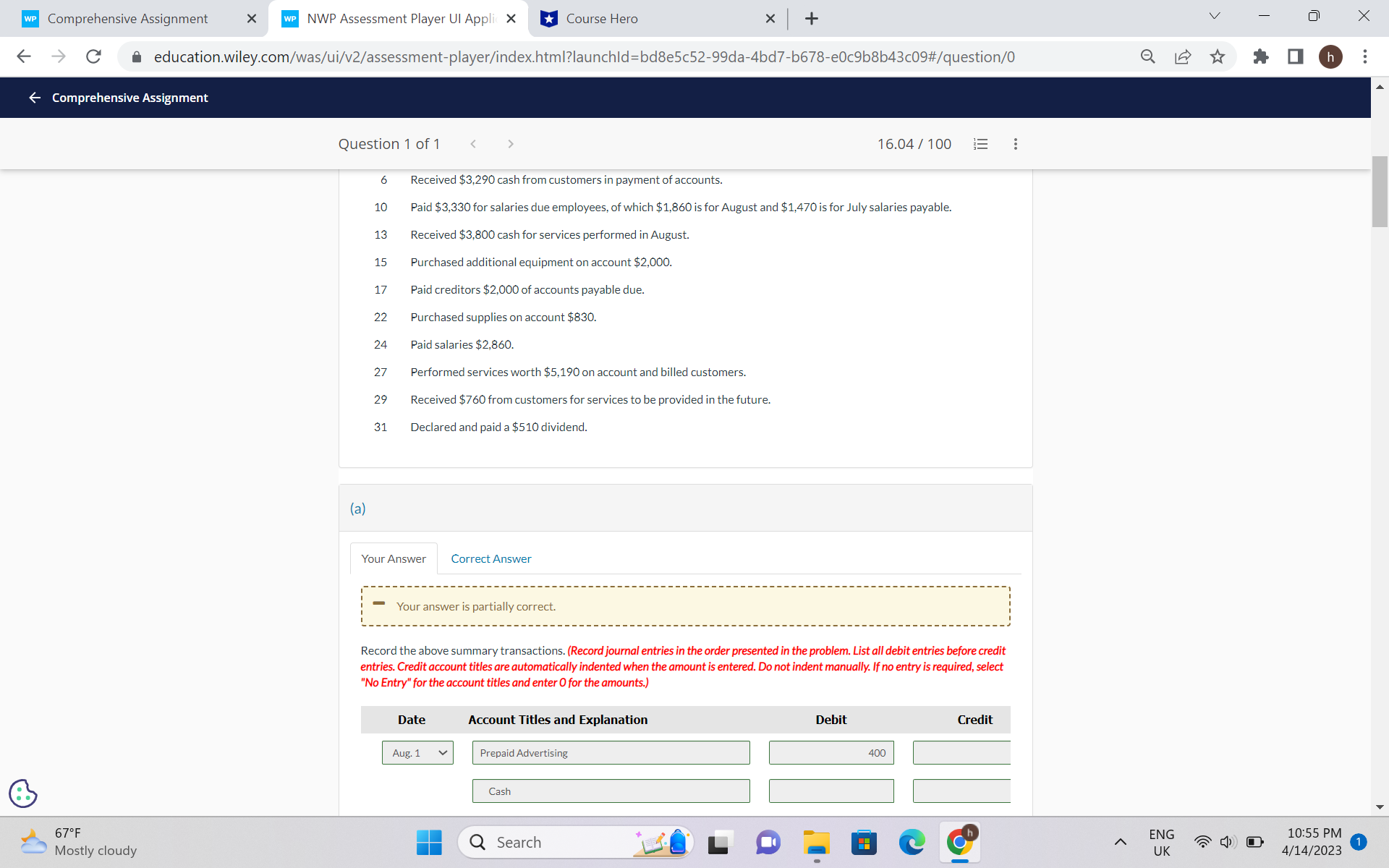Open the browser extensions puzzle icon
Image resolution: width=1389 pixels, height=868 pixels.
point(1260,56)
